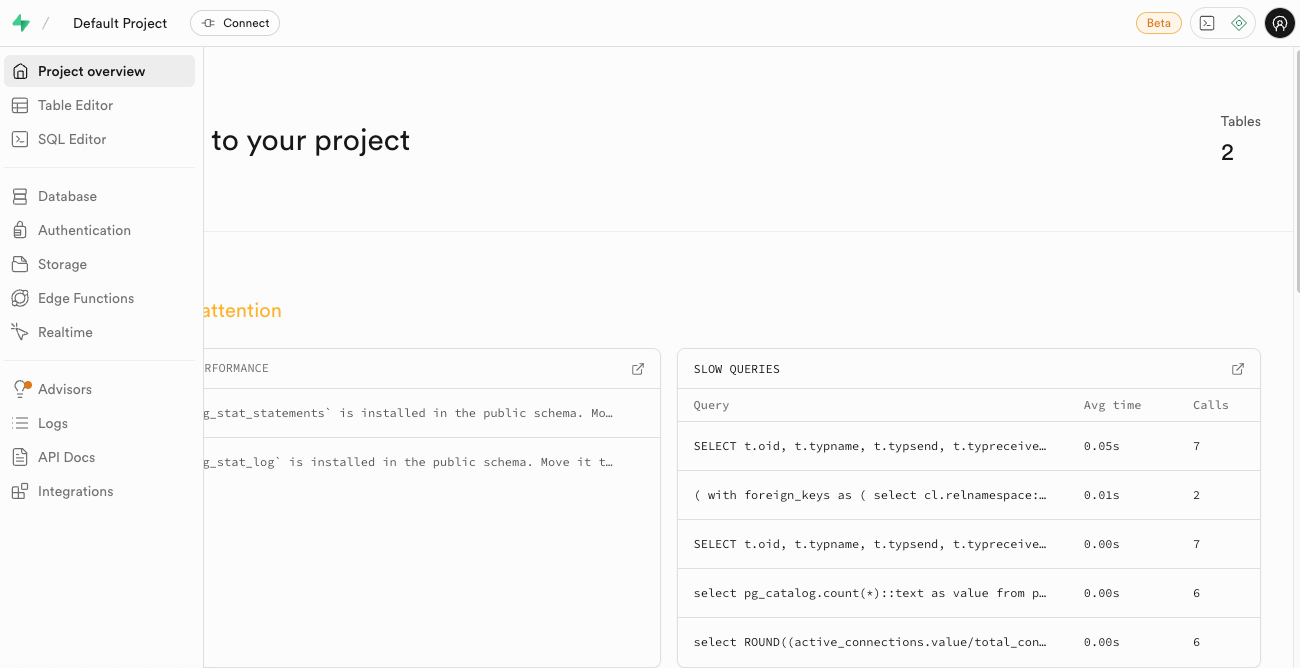Navigate to Authentication page
1300x668 pixels.
click(x=84, y=230)
